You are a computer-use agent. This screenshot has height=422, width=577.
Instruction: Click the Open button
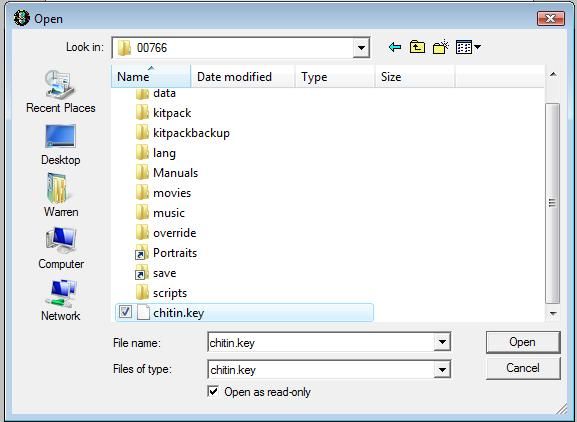pyautogui.click(x=523, y=342)
